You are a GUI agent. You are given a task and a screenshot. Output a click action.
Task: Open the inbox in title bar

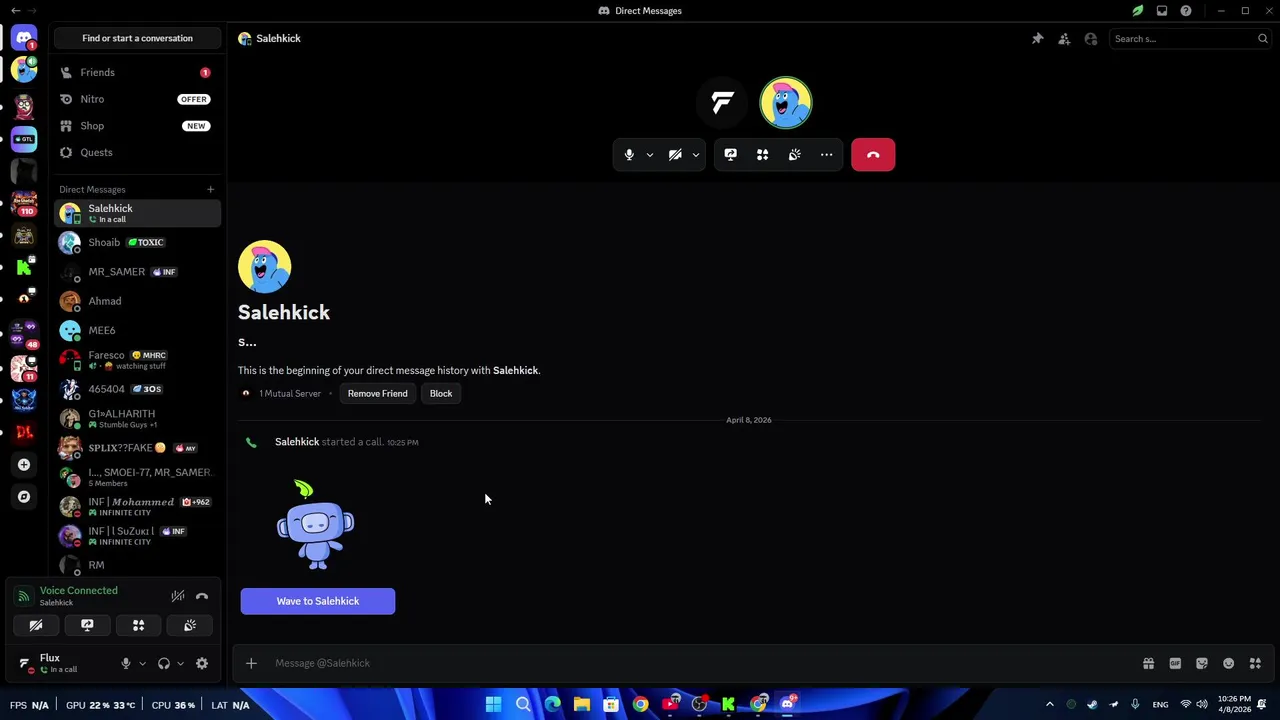(x=1162, y=11)
